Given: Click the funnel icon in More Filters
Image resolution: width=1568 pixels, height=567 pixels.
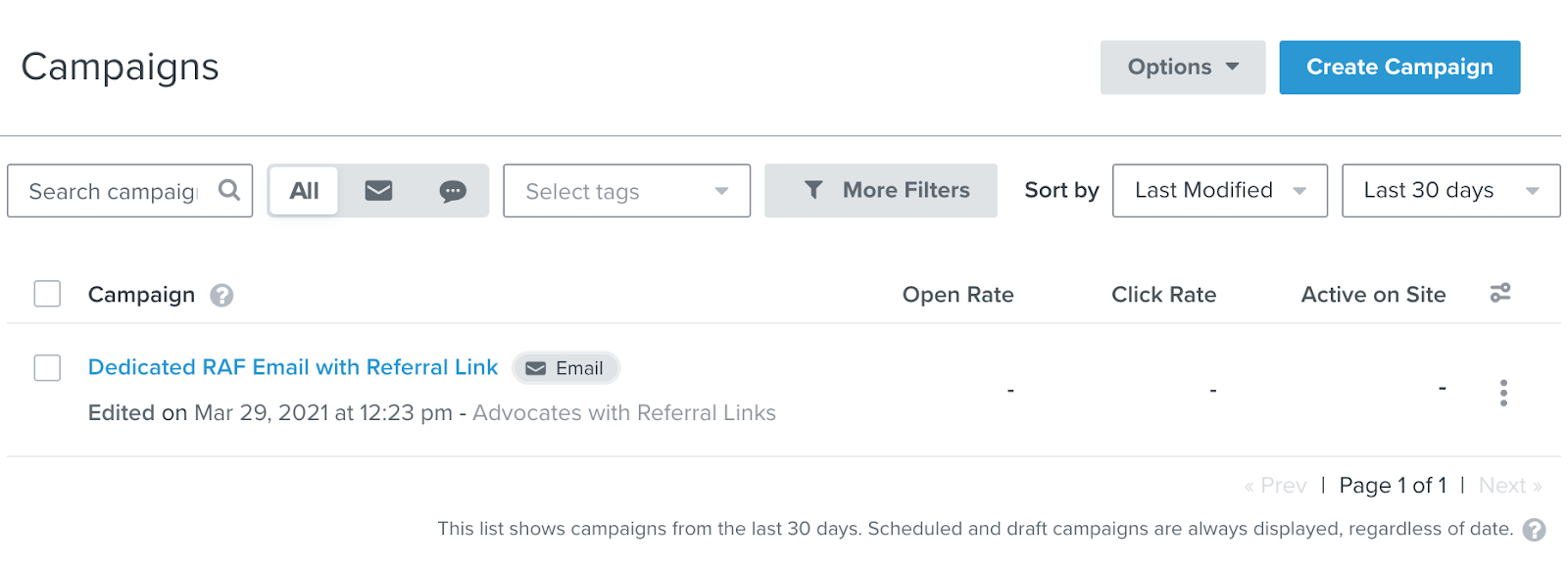Looking at the screenshot, I should point(813,190).
